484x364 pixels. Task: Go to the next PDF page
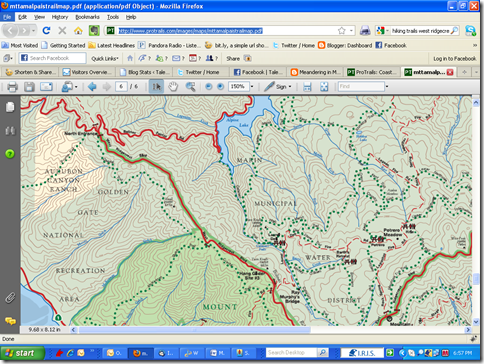107,87
